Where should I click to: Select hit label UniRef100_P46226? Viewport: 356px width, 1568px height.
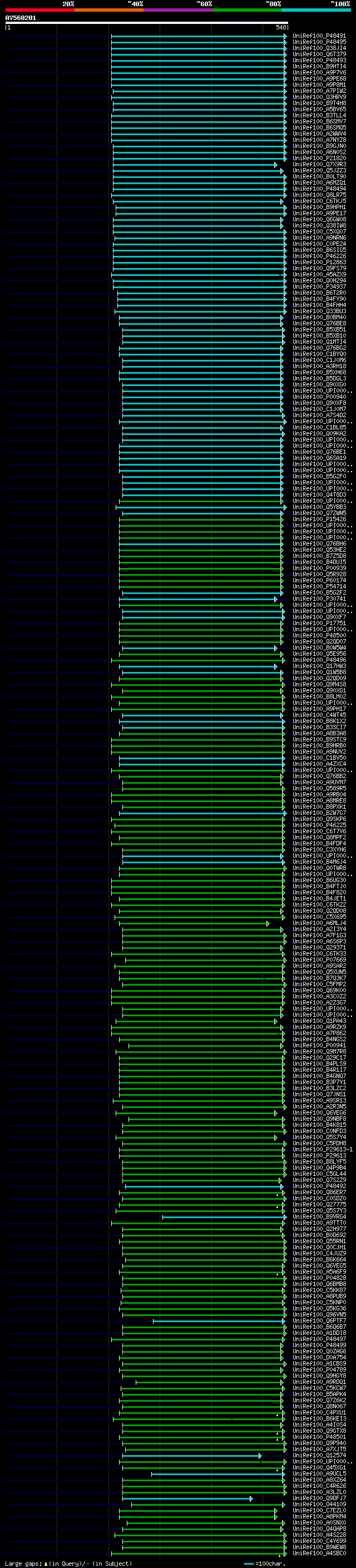click(x=319, y=256)
